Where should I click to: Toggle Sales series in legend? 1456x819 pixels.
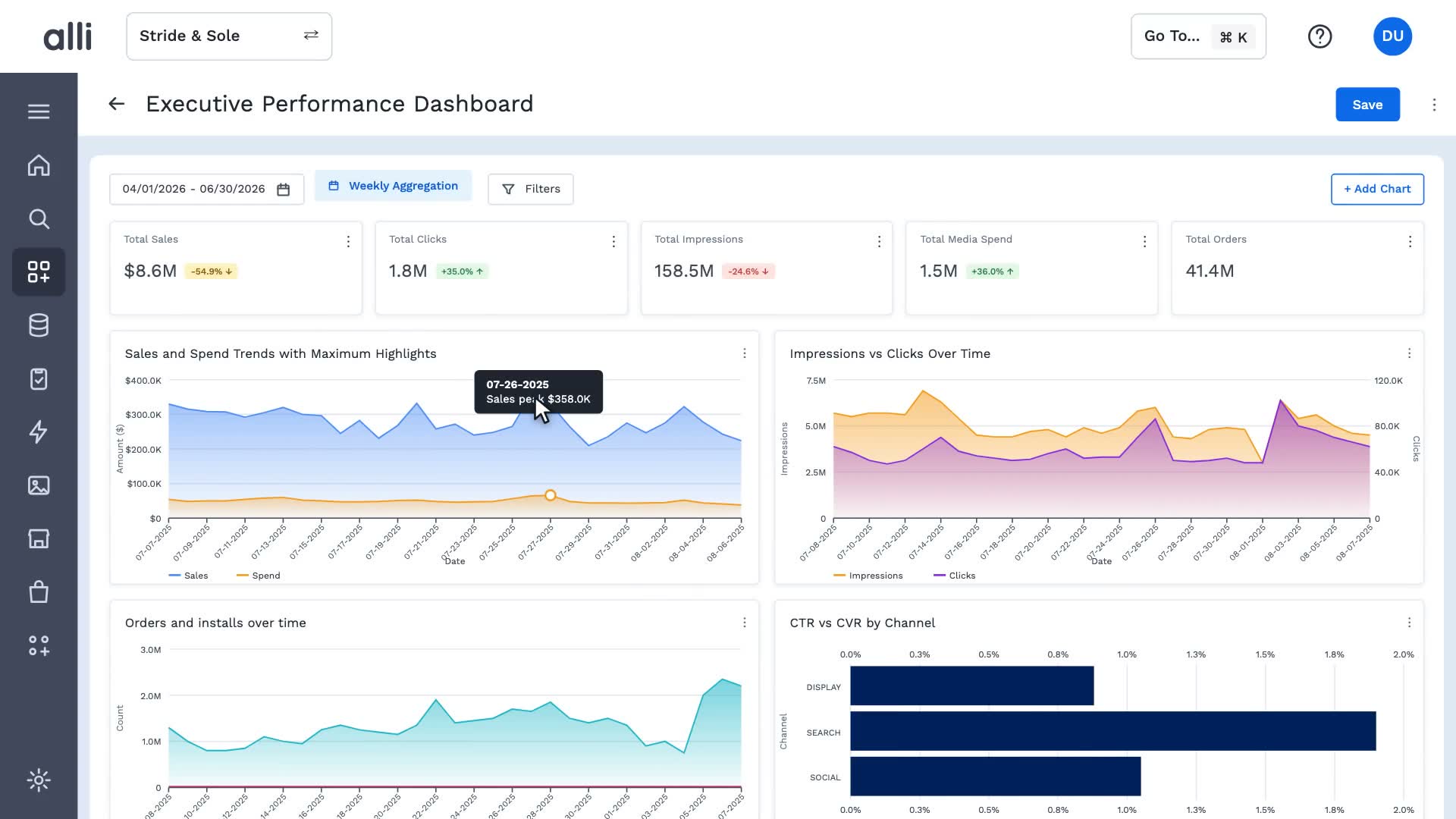[x=188, y=576]
